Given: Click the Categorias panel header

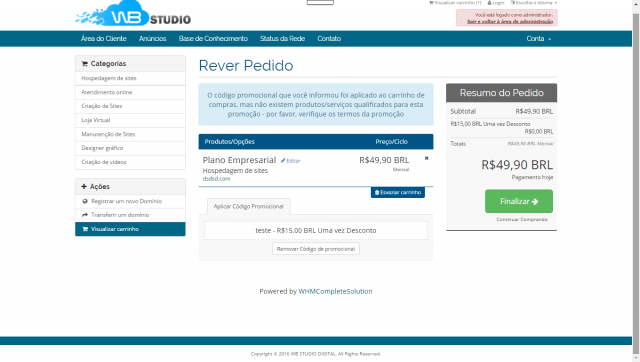Looking at the screenshot, I should tap(130, 64).
